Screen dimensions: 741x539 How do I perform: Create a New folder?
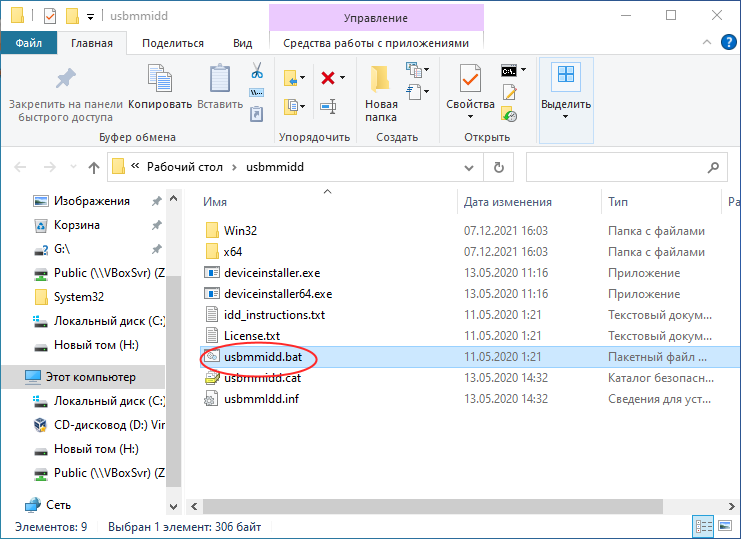pyautogui.click(x=381, y=93)
